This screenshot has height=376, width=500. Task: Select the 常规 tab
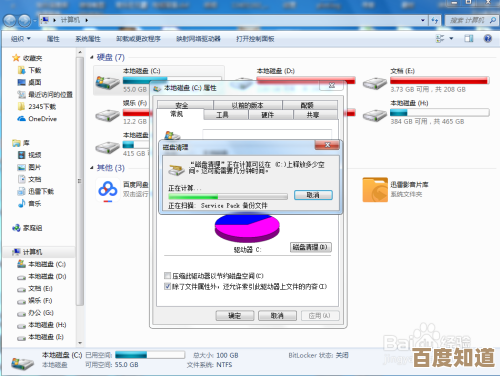coord(177,114)
